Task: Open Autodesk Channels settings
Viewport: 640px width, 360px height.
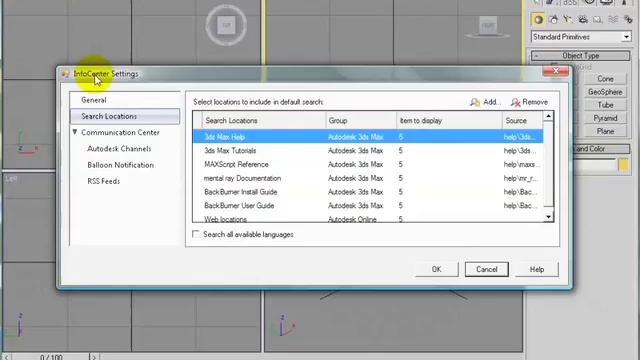Action: pos(119,149)
